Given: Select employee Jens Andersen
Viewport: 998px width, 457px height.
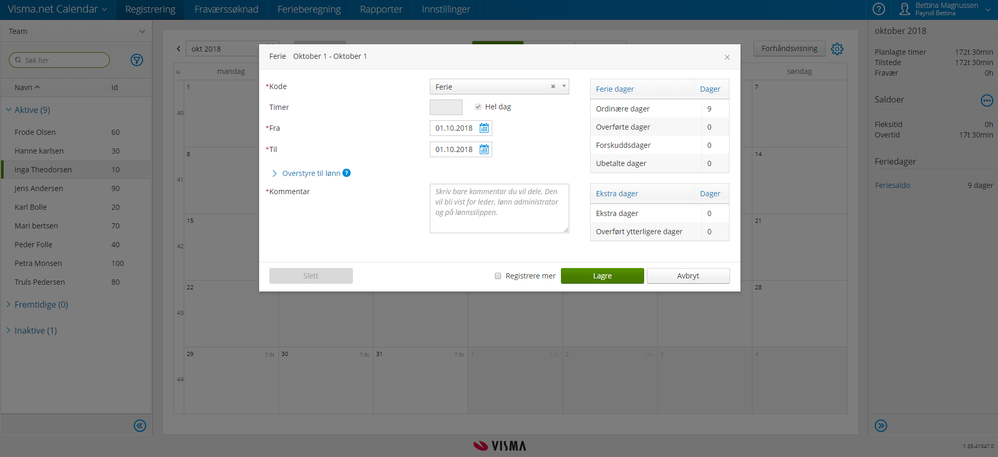Looking at the screenshot, I should [x=76, y=188].
